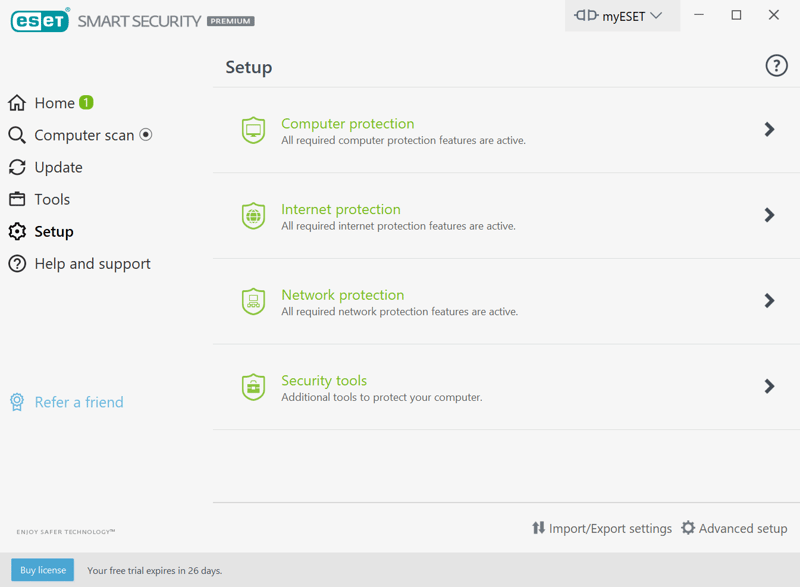Click the scan-in-progress indicator beside Computer scan
800x587 pixels.
146,135
